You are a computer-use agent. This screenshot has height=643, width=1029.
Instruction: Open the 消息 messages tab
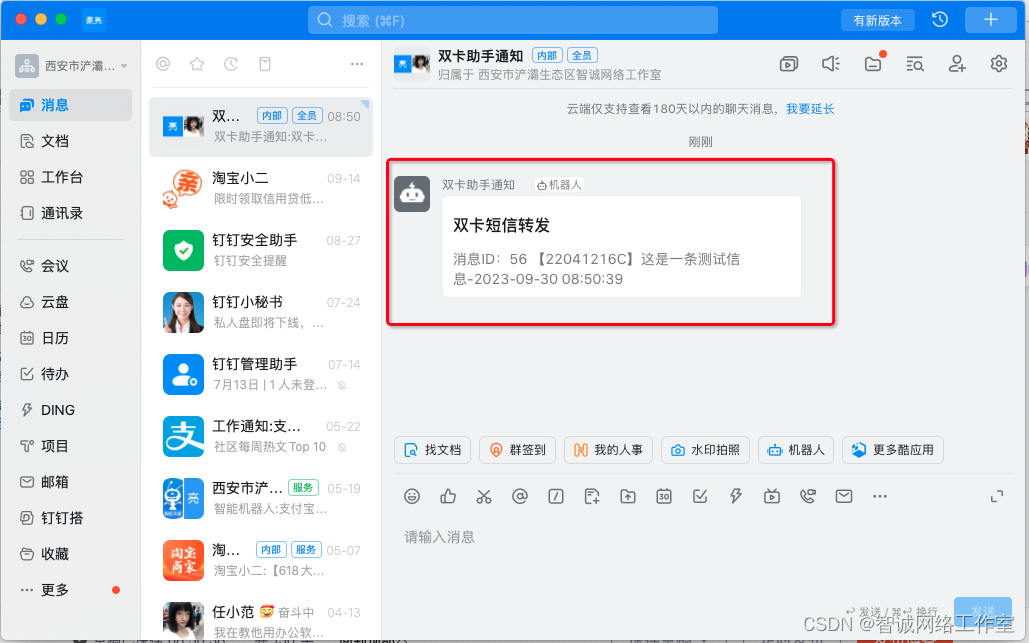[x=70, y=105]
